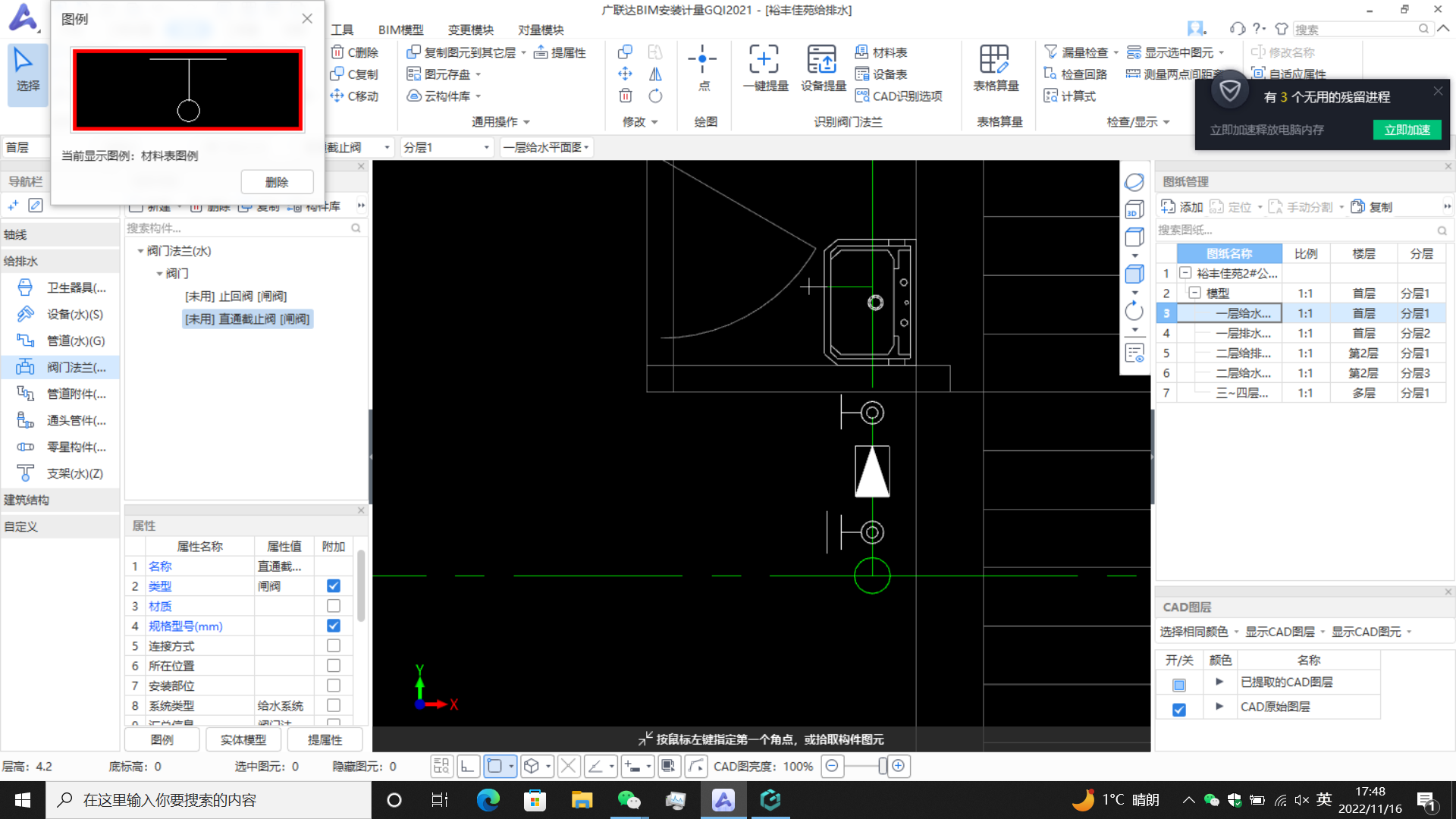Collapse 模型 row in drawing list
The width and height of the screenshot is (1456, 819).
[1195, 293]
